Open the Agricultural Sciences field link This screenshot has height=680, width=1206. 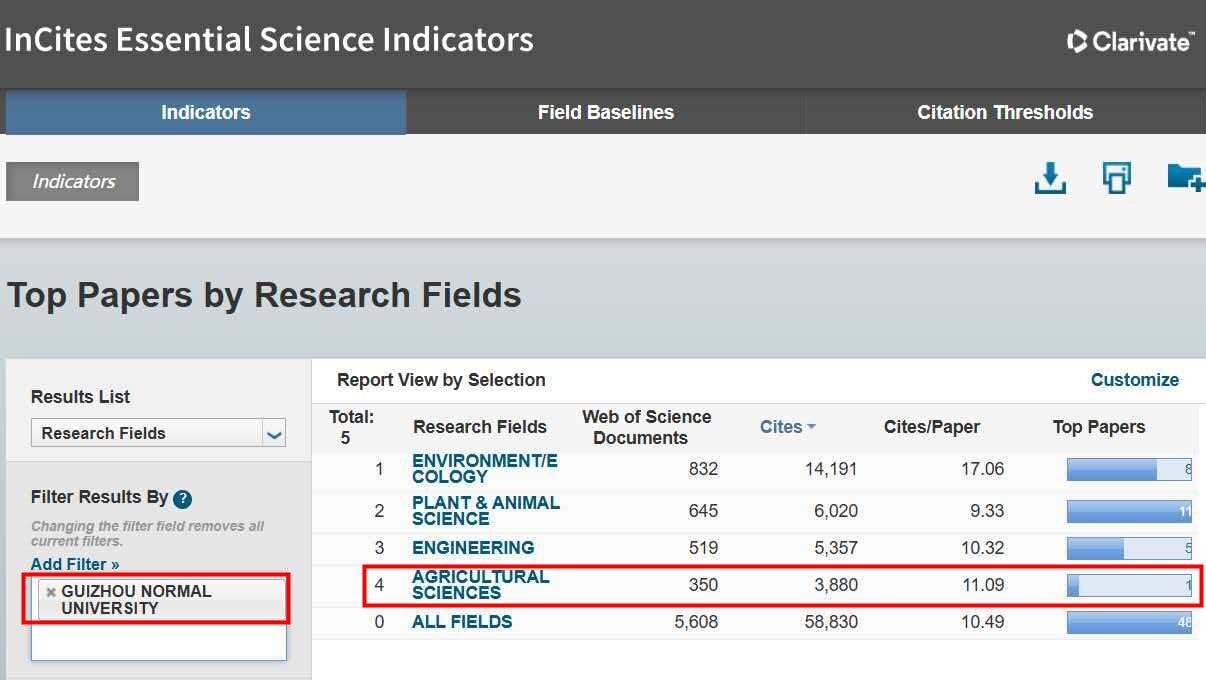pyautogui.click(x=480, y=585)
